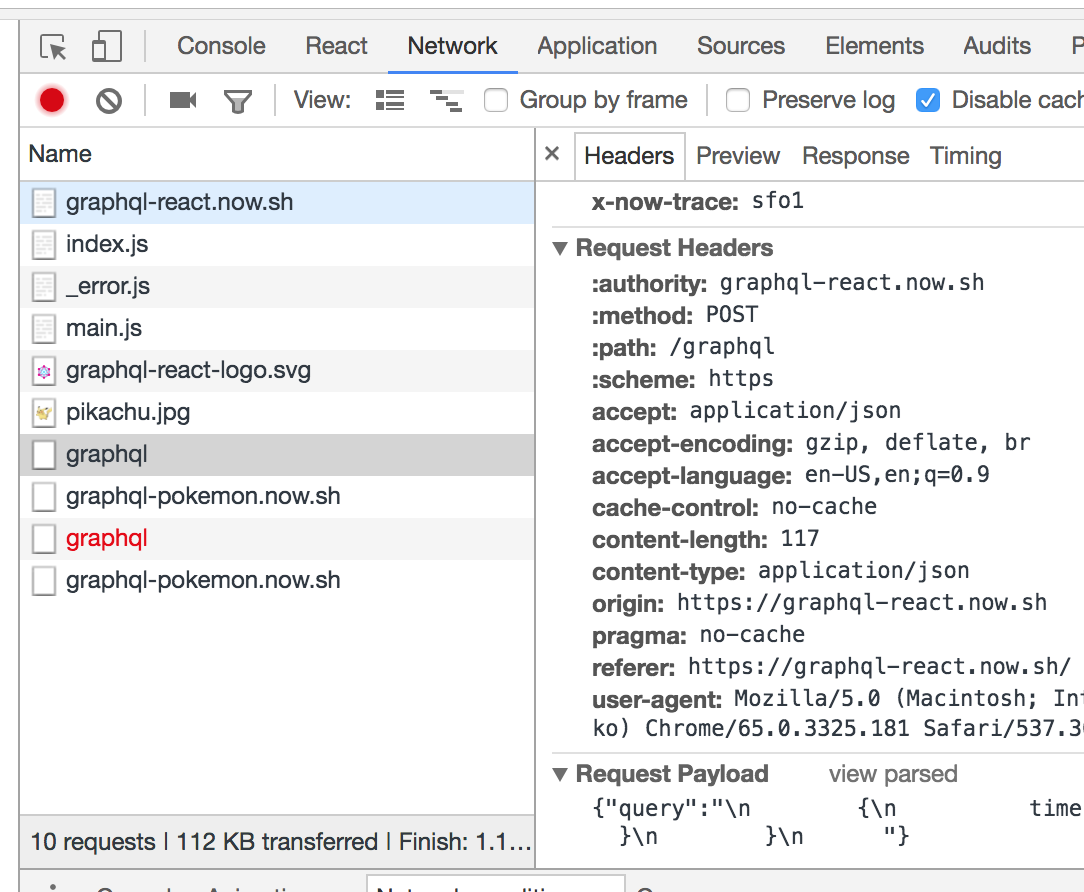Switch to the Preview tab
Image resolution: width=1084 pixels, height=892 pixels.
click(738, 155)
